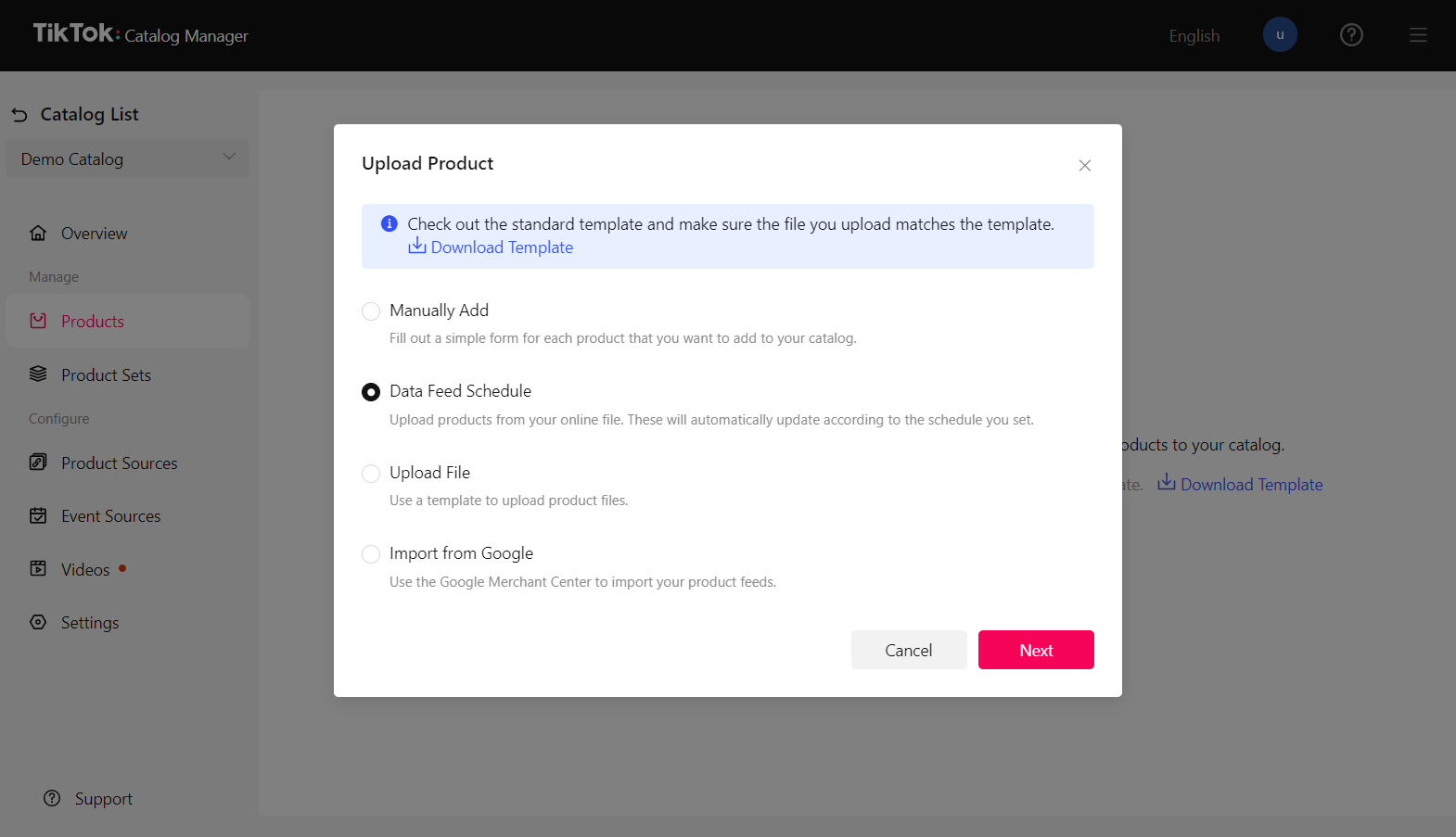The width and height of the screenshot is (1456, 837).
Task: Click the help question mark icon
Action: pos(1351,35)
